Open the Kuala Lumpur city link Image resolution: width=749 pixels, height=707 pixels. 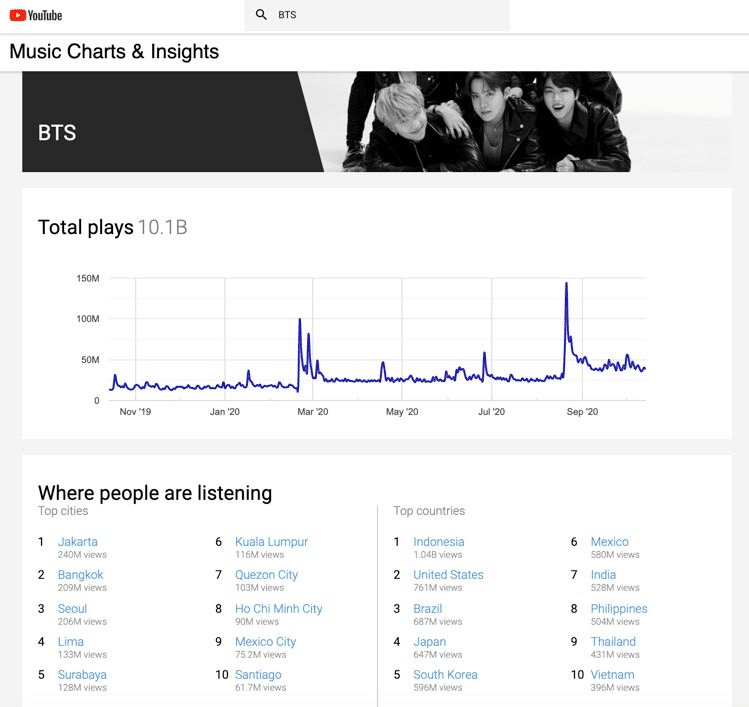[x=271, y=542]
